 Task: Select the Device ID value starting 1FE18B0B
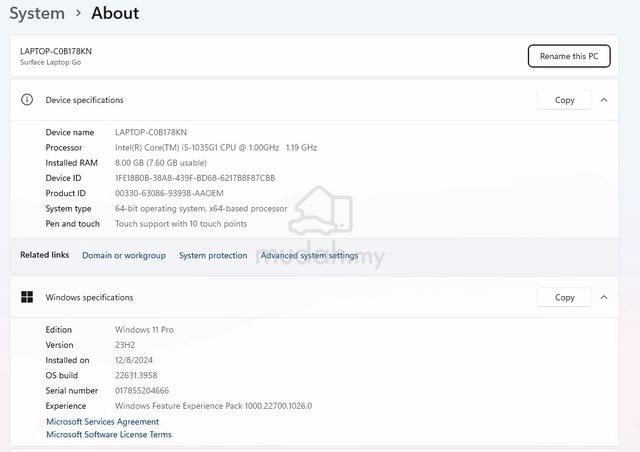coord(195,178)
